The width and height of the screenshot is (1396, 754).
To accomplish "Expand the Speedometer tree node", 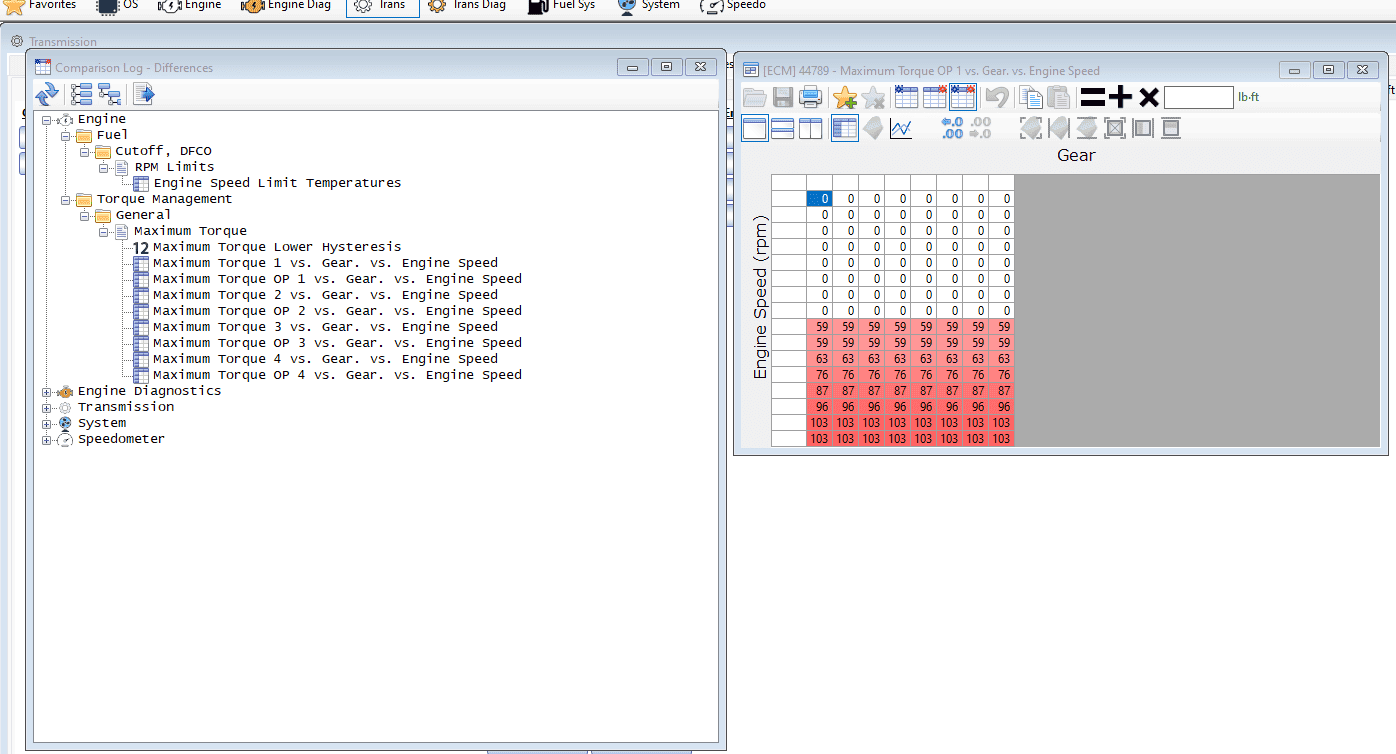I will pyautogui.click(x=46, y=440).
